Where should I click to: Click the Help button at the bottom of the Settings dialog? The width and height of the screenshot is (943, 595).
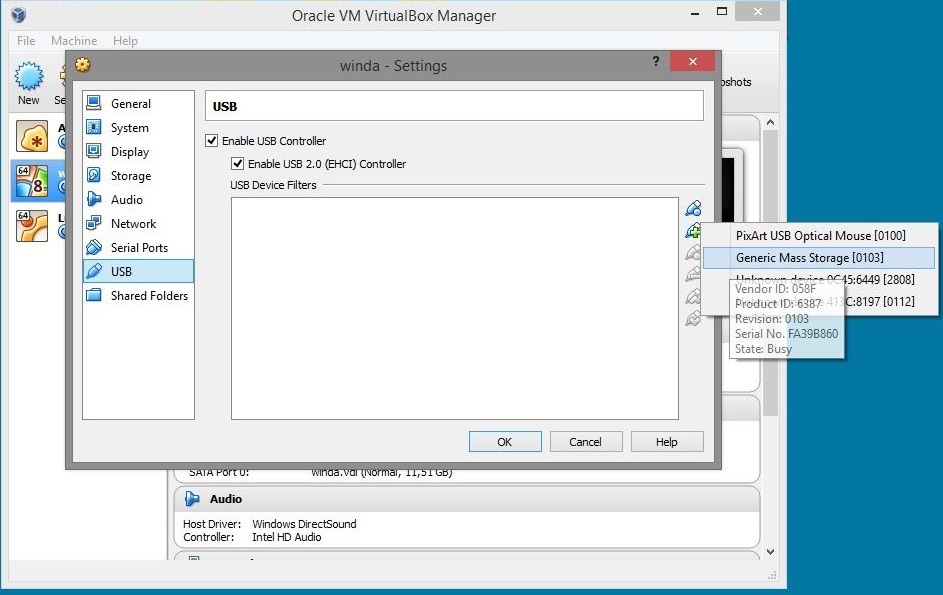(666, 442)
